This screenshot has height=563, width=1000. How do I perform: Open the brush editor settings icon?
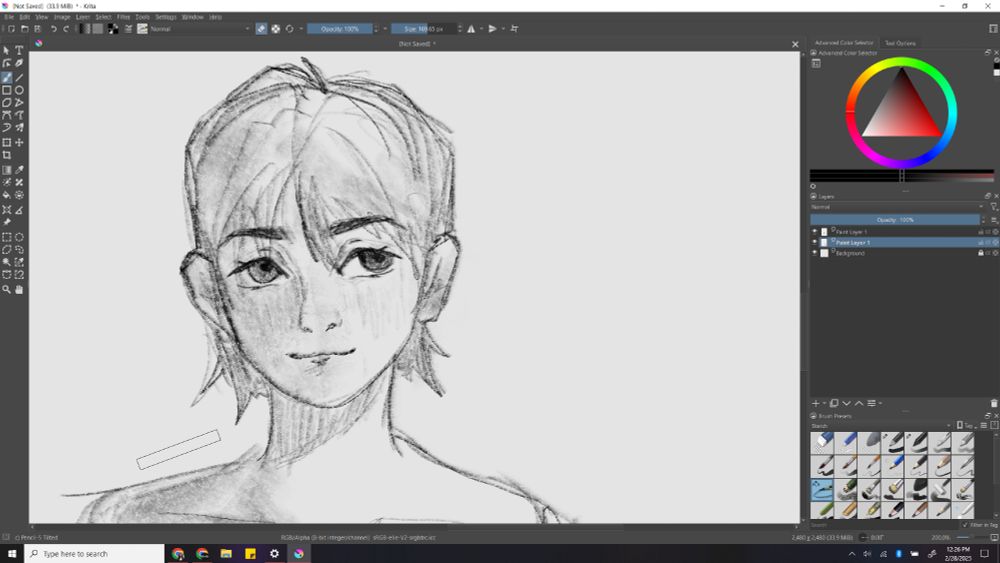[x=128, y=29]
